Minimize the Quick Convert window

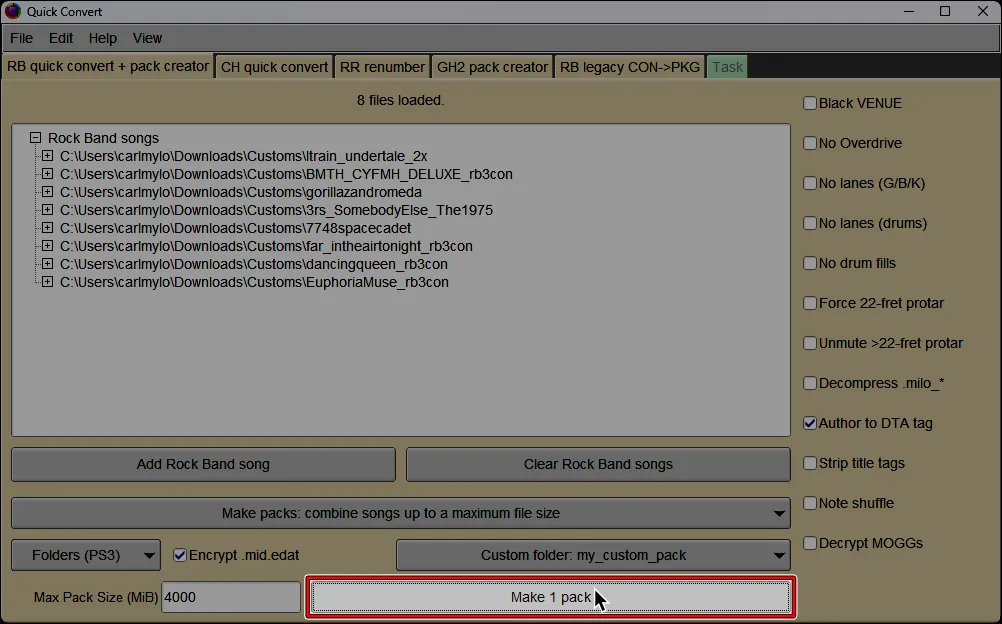pyautogui.click(x=909, y=12)
